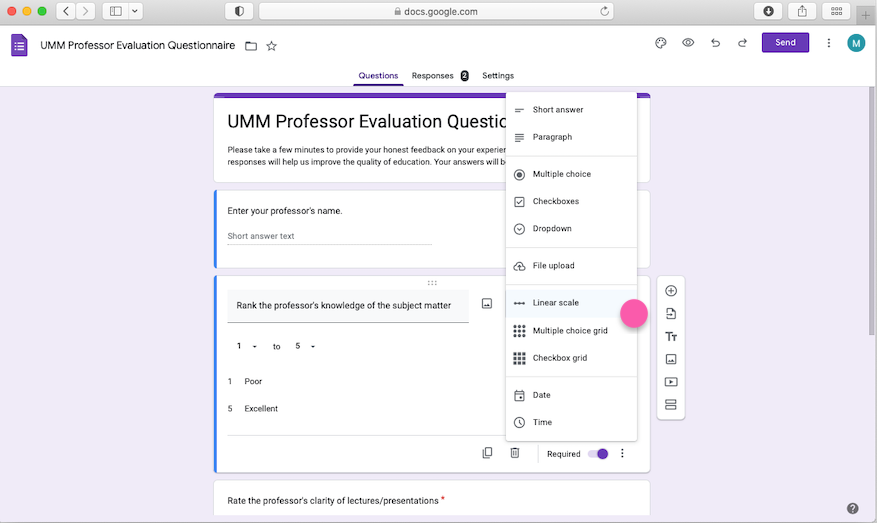Viewport: 877px width, 523px height.
Task: Click the add section icon
Action: click(671, 405)
